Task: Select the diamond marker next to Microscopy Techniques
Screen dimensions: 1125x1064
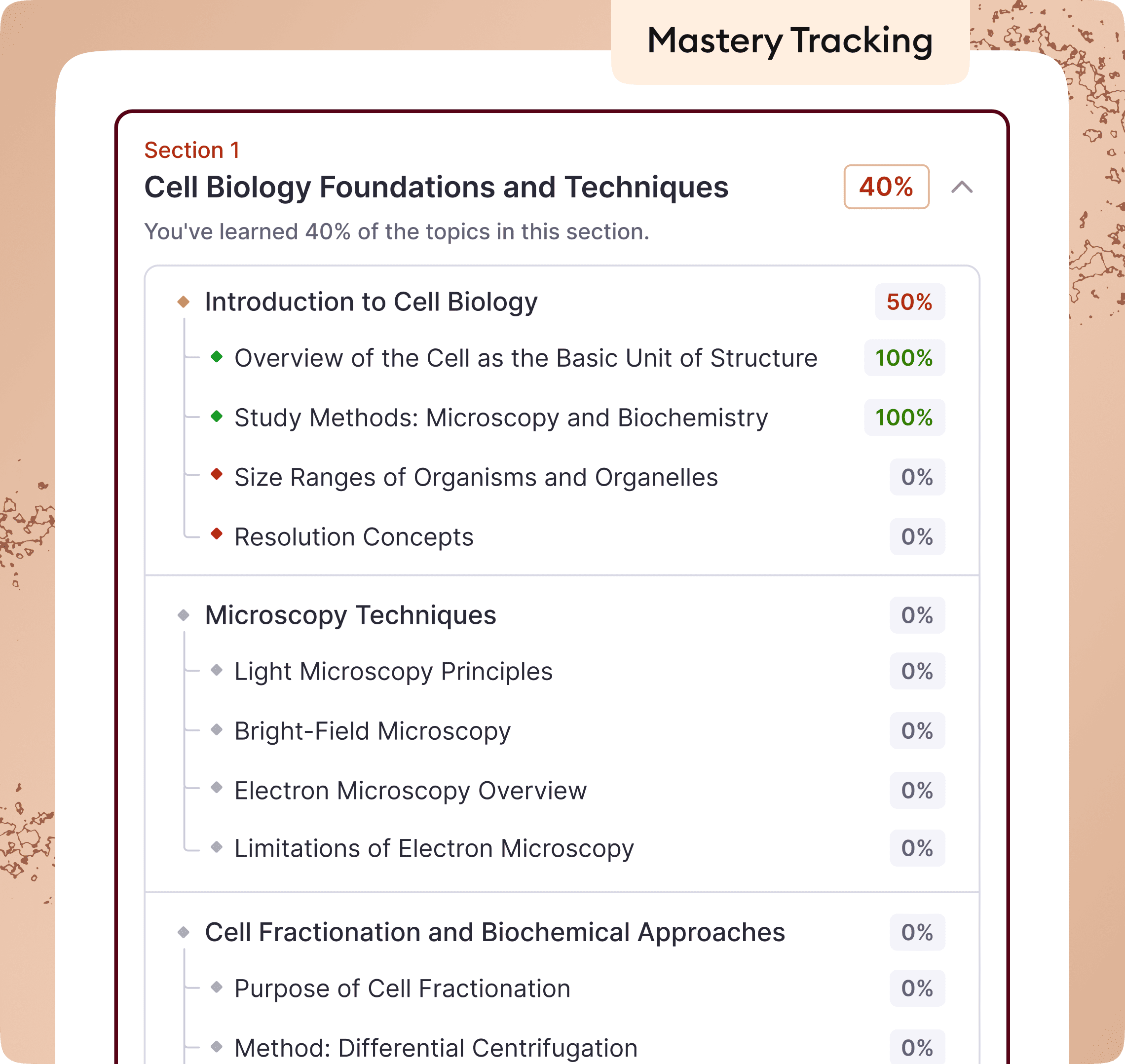Action: [185, 615]
